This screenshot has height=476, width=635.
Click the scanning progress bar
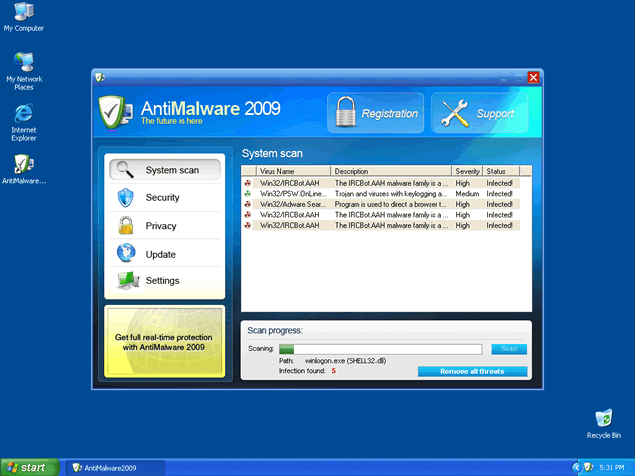(x=380, y=349)
